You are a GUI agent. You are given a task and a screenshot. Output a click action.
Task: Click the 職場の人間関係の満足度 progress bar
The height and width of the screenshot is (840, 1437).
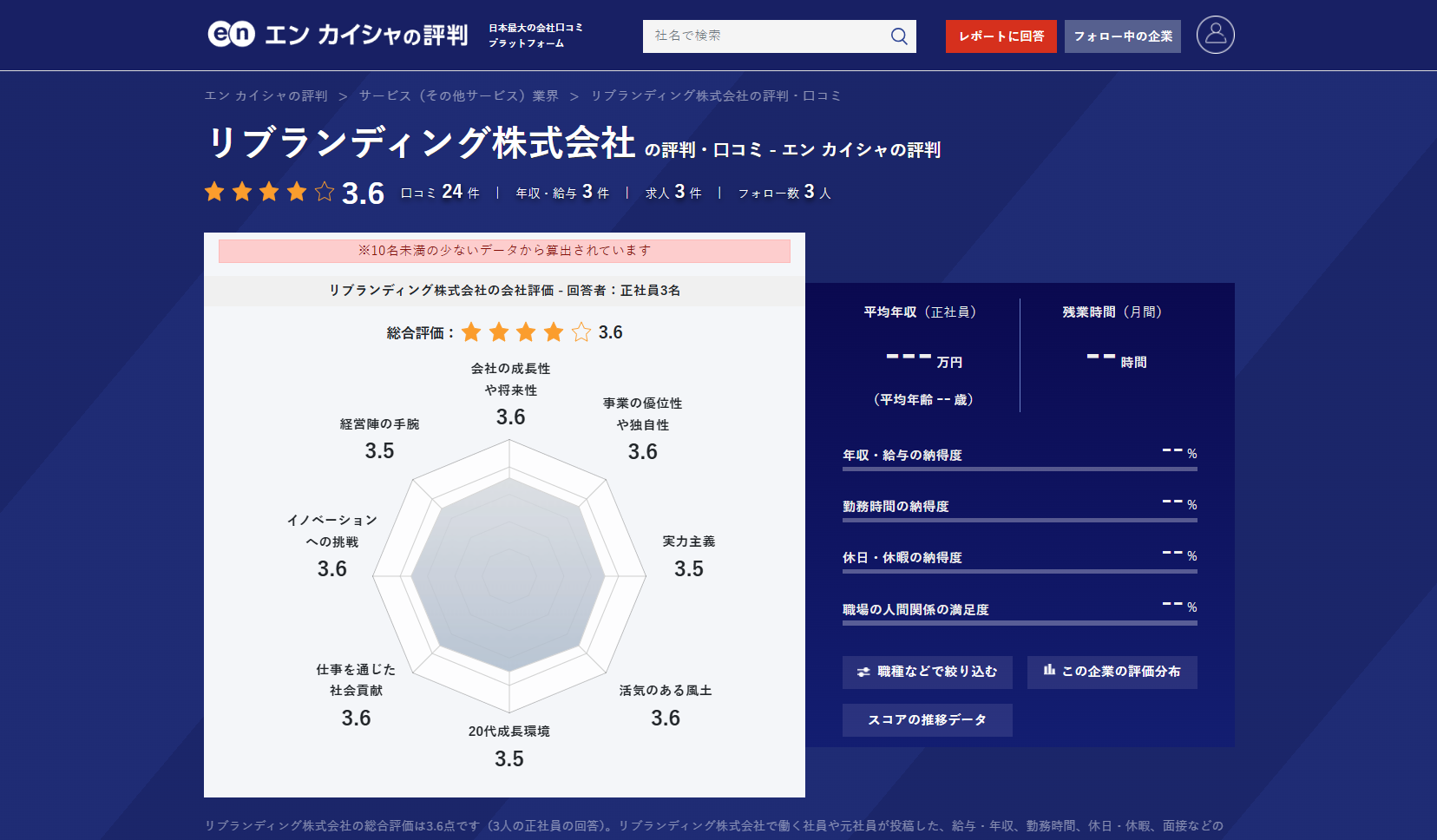[x=1020, y=622]
